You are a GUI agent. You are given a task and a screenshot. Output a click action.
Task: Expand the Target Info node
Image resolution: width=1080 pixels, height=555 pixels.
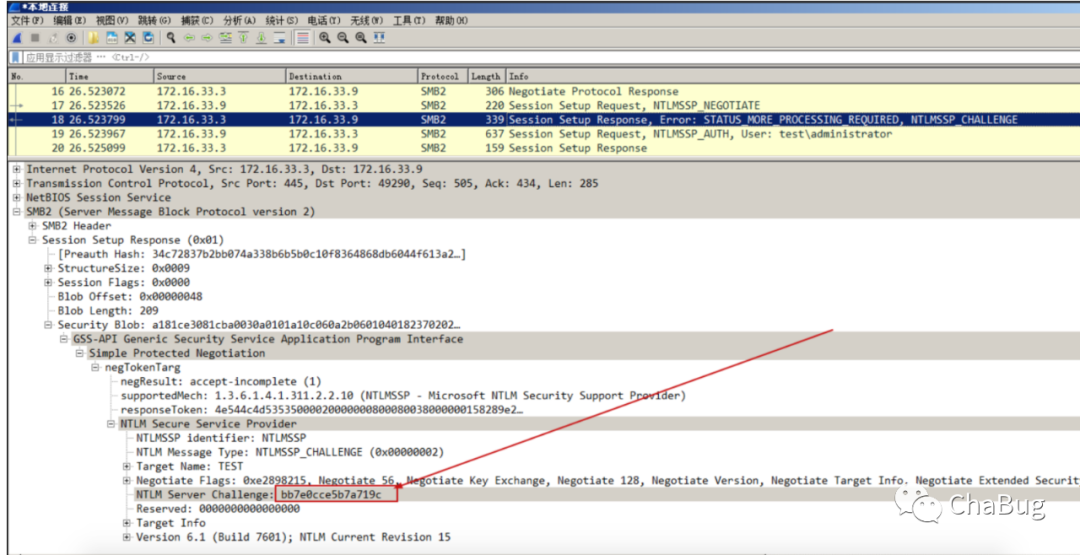pos(127,523)
